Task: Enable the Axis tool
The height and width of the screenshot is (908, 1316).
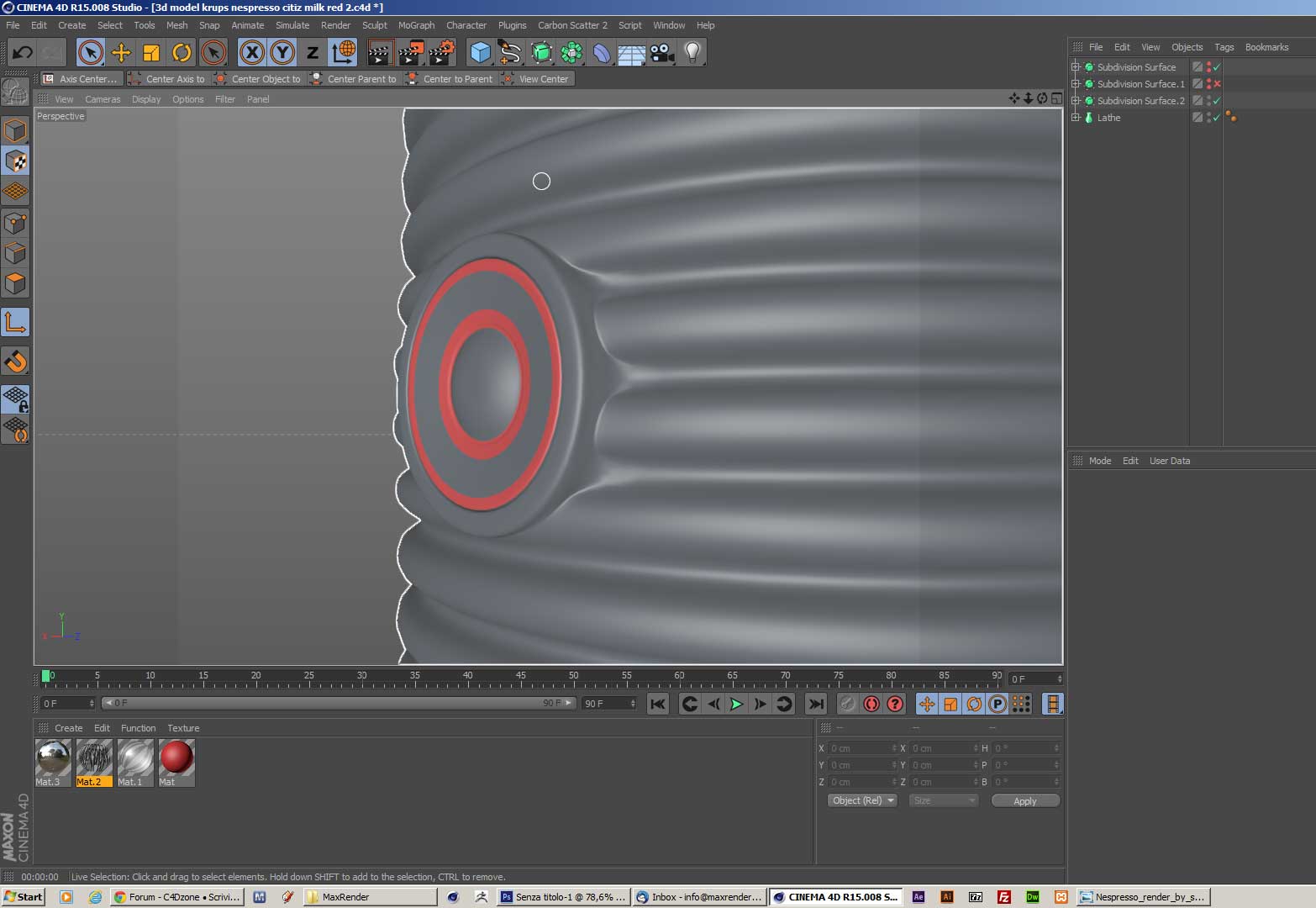Action: click(15, 322)
